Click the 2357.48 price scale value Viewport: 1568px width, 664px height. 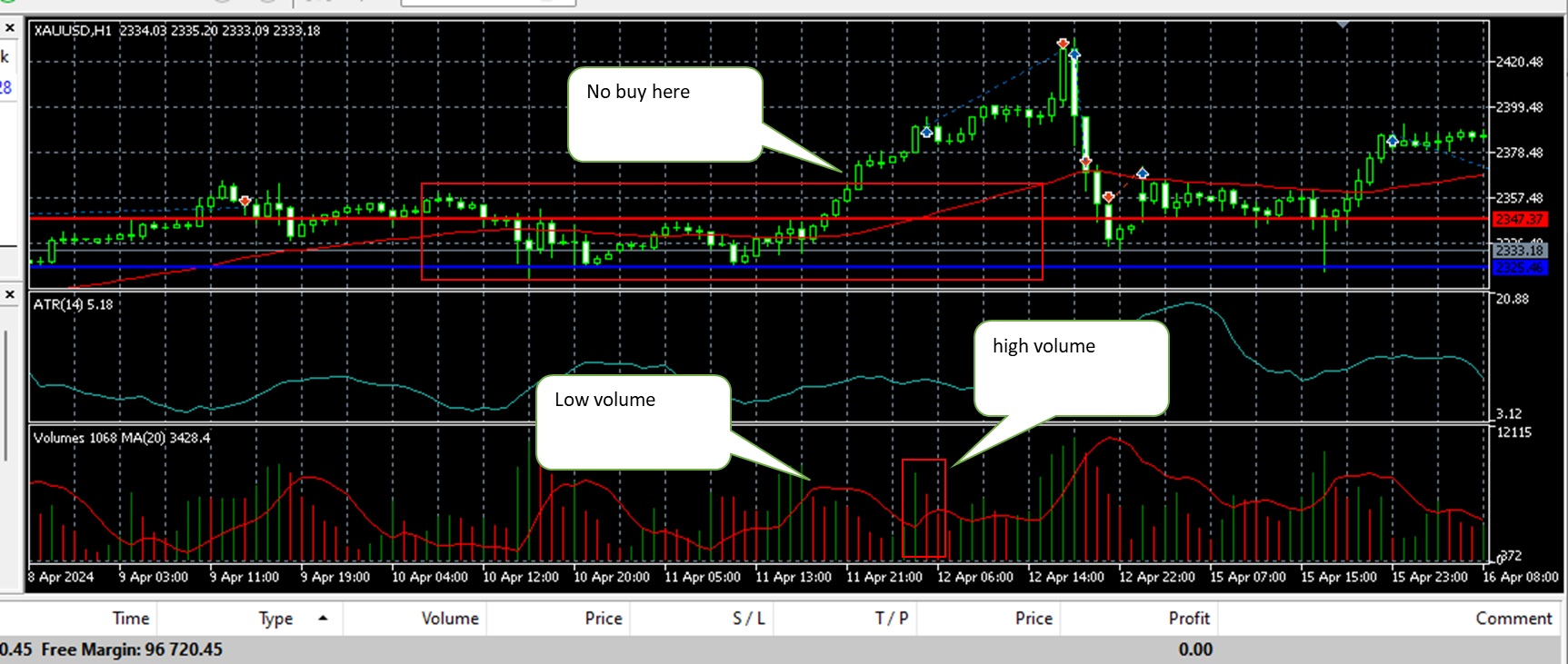(1520, 198)
